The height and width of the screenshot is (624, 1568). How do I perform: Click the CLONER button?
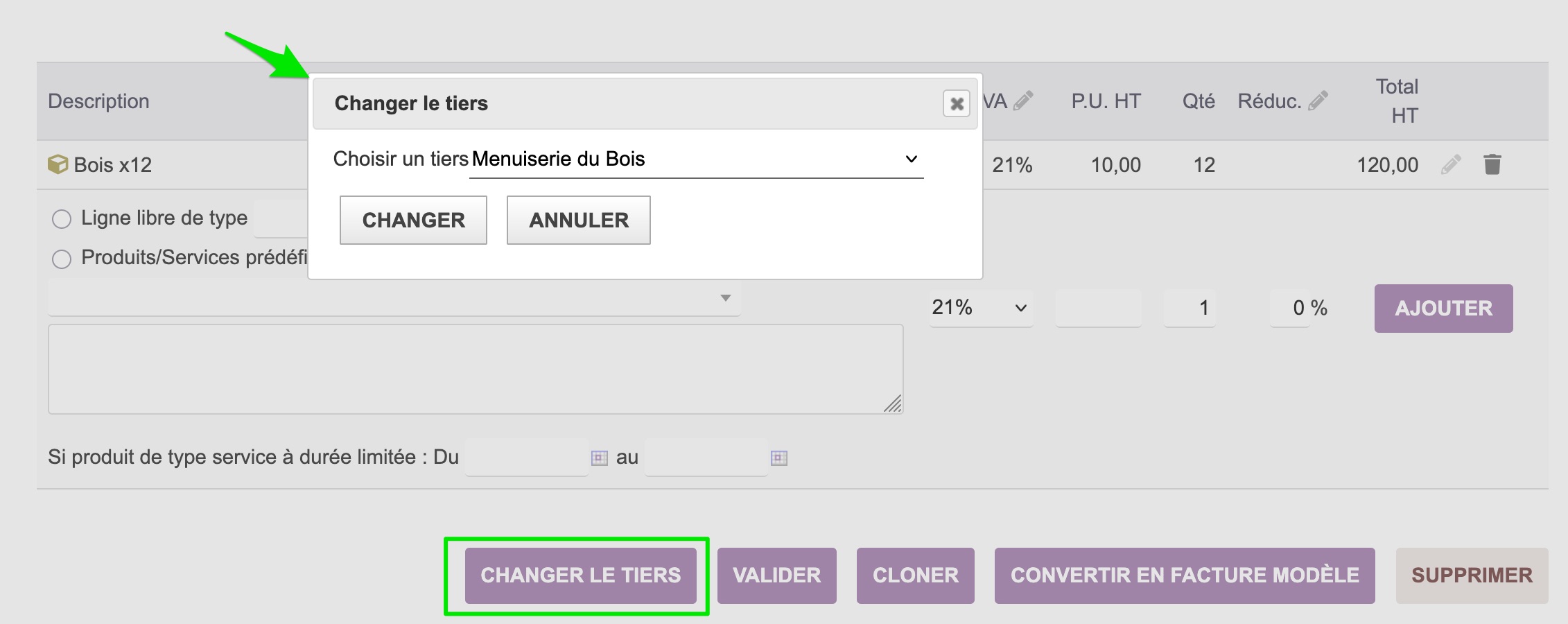[x=915, y=575]
